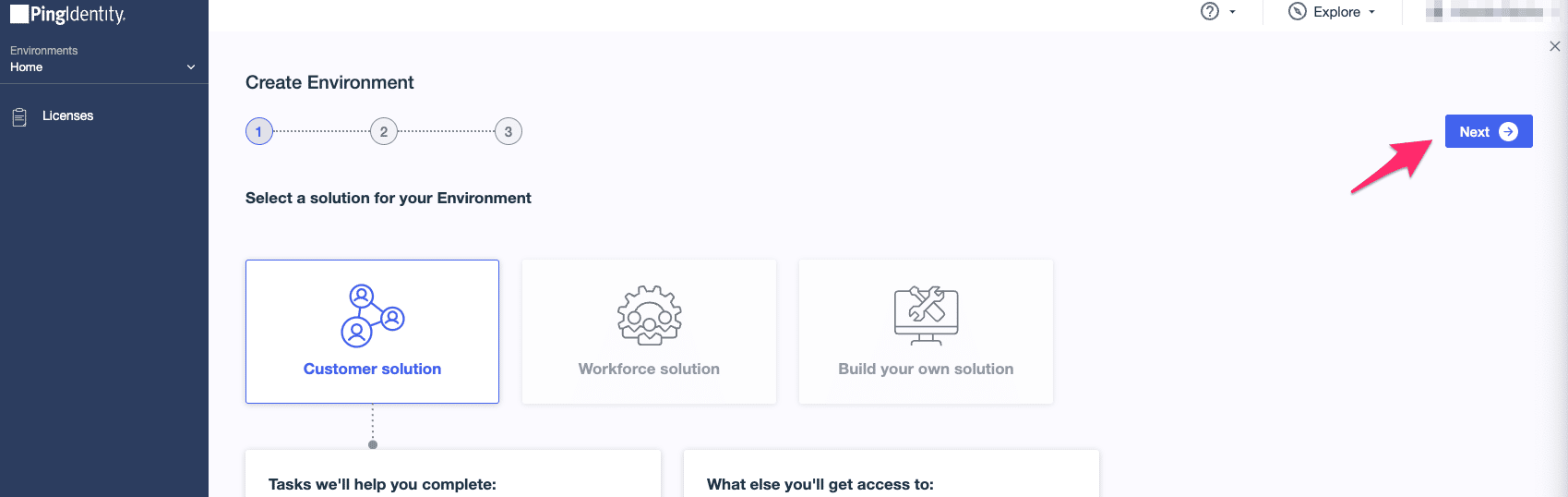
Task: Click the Customer solution people icon
Action: (373, 315)
